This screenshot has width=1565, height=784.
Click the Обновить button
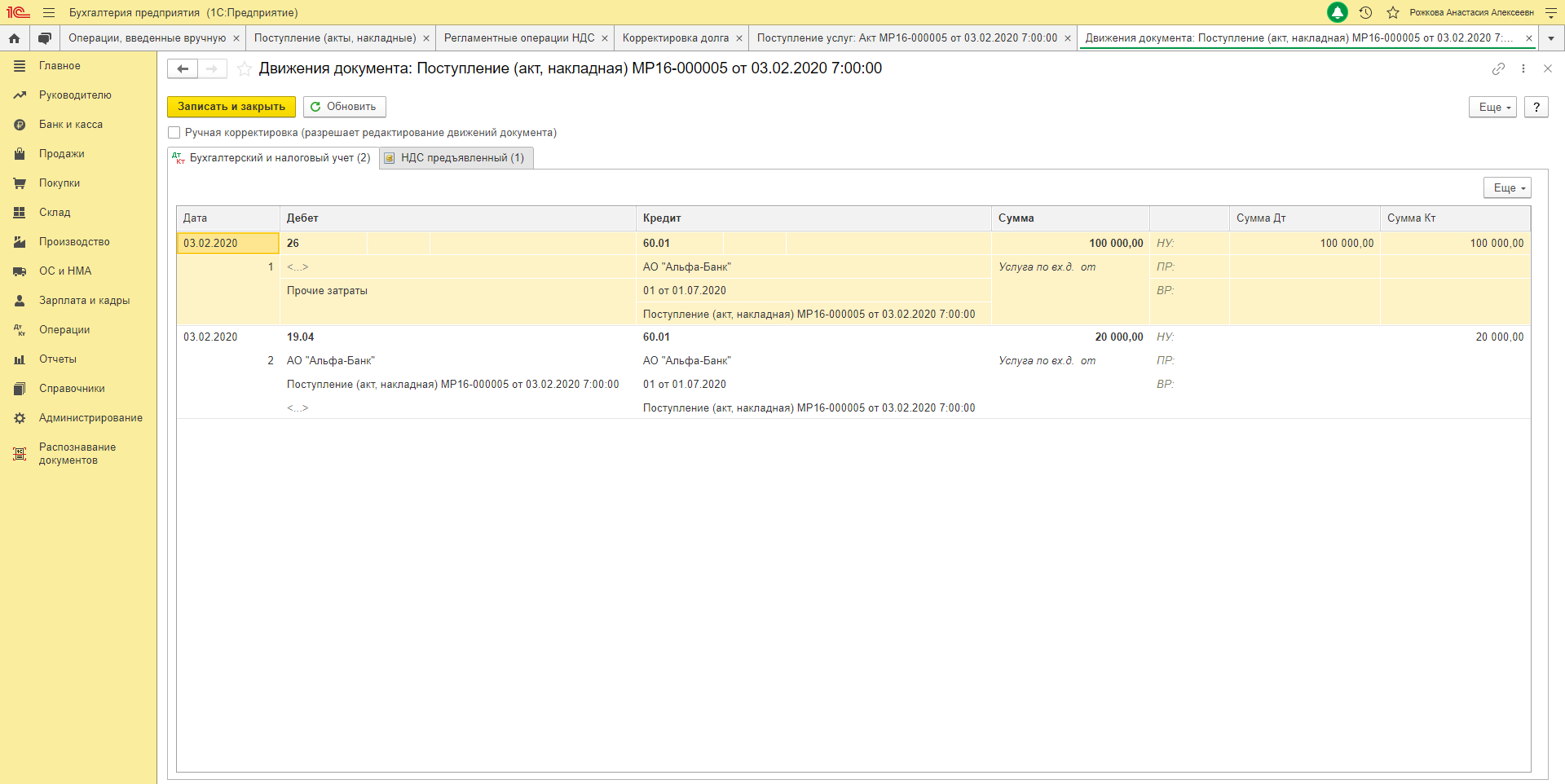point(344,107)
